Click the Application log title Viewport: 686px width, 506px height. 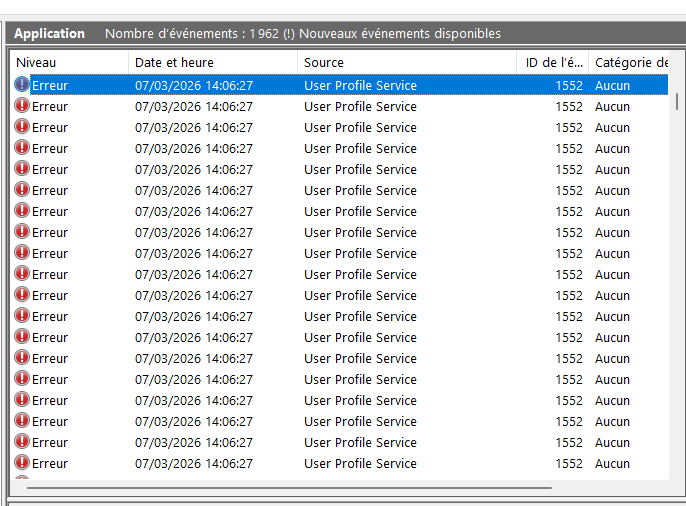[x=49, y=34]
